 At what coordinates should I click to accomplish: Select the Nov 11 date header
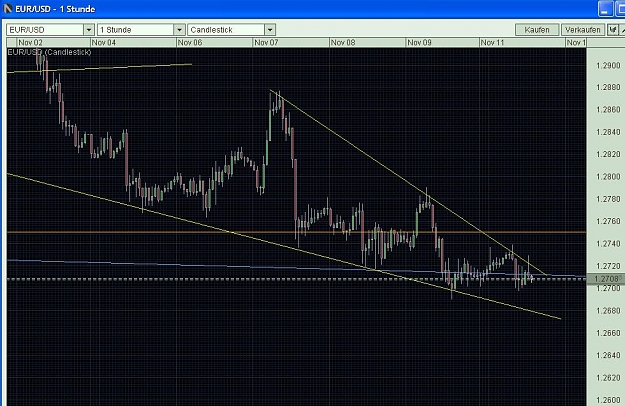pyautogui.click(x=492, y=43)
